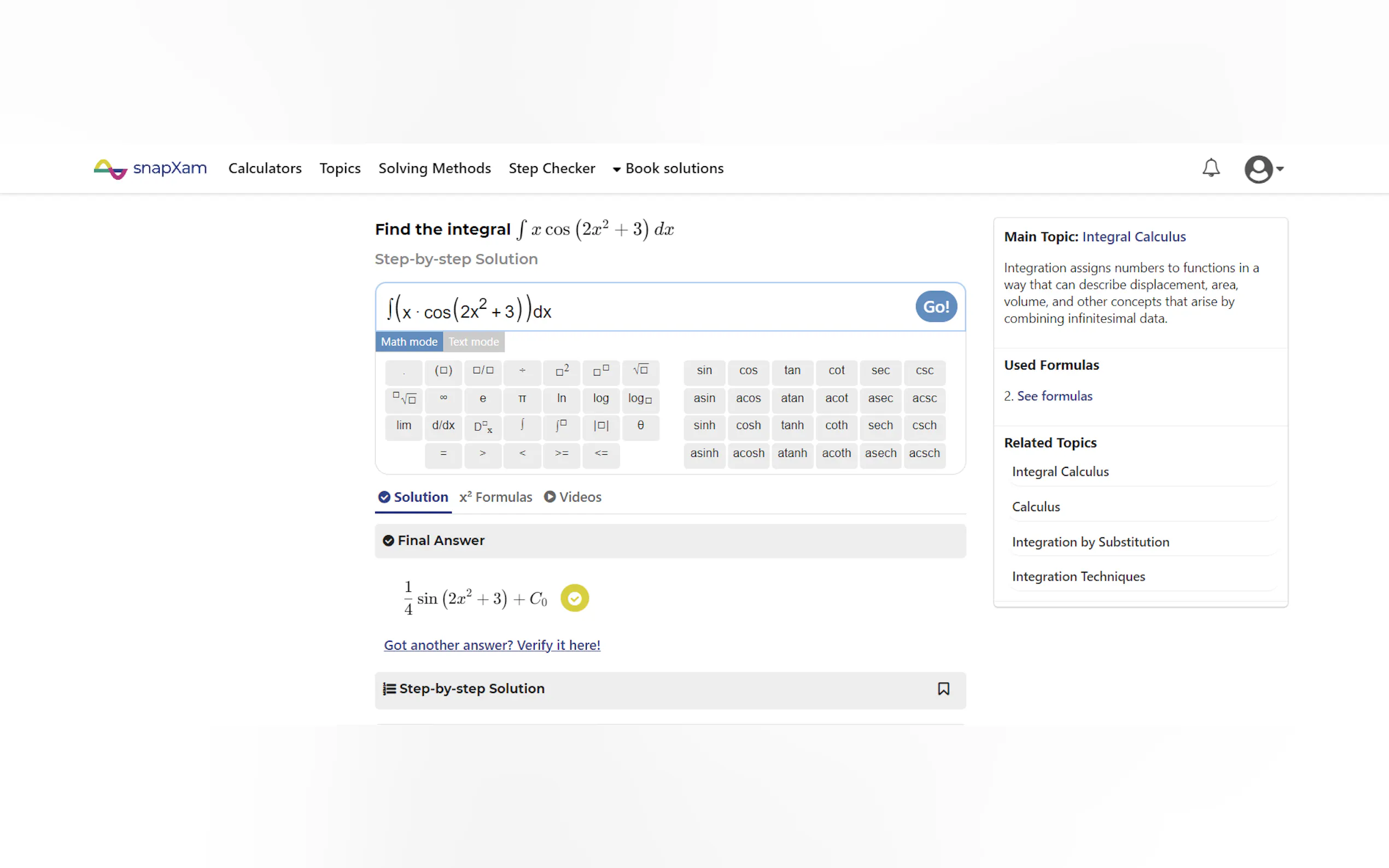Insert the definite integral symbol key
The image size is (1389, 868).
pyautogui.click(x=561, y=425)
